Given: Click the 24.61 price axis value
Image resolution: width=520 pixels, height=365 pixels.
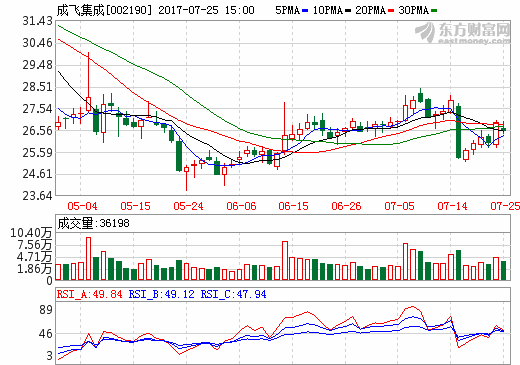Looking at the screenshot, I should coord(38,174).
